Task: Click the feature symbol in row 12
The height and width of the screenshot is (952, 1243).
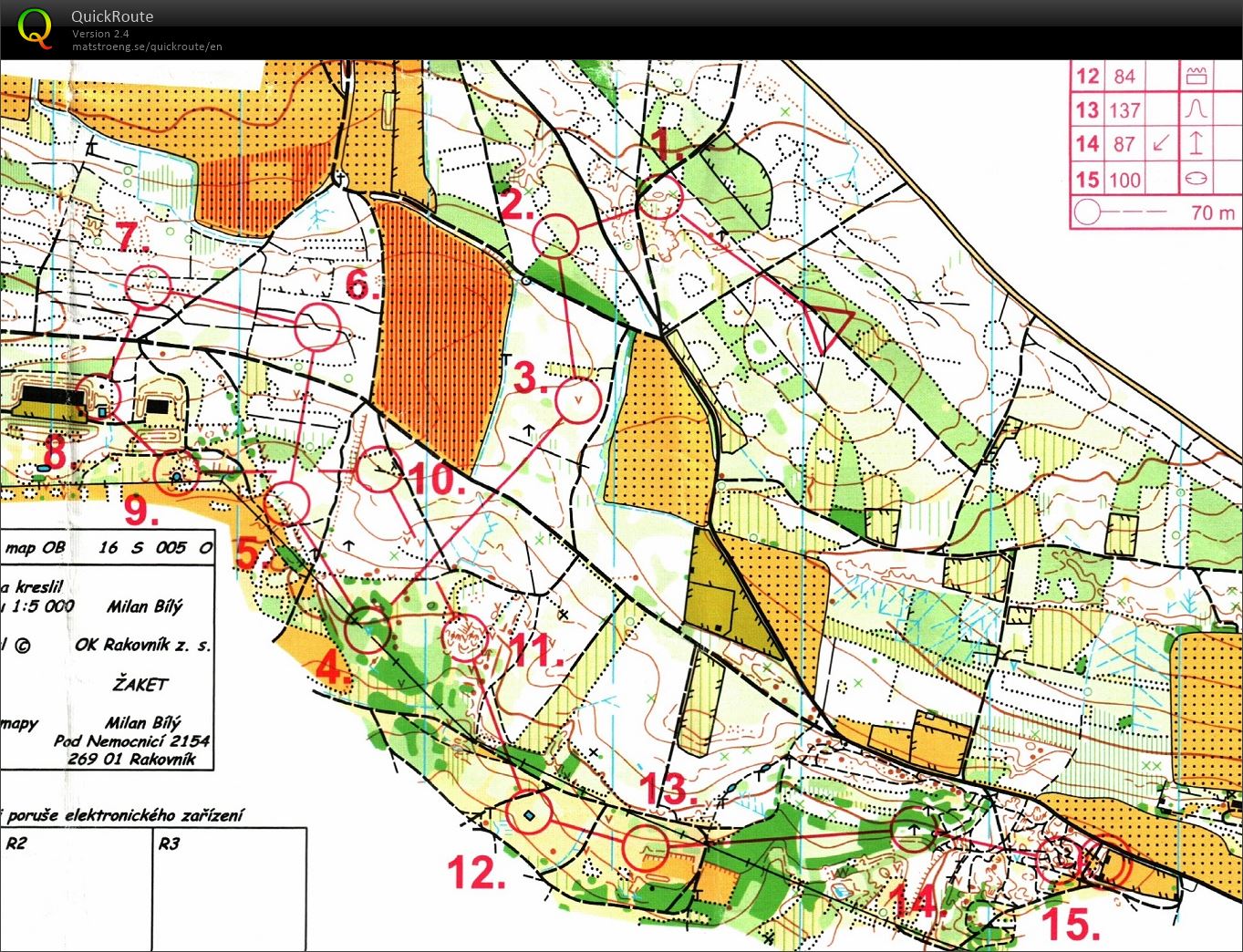Action: point(1196,77)
